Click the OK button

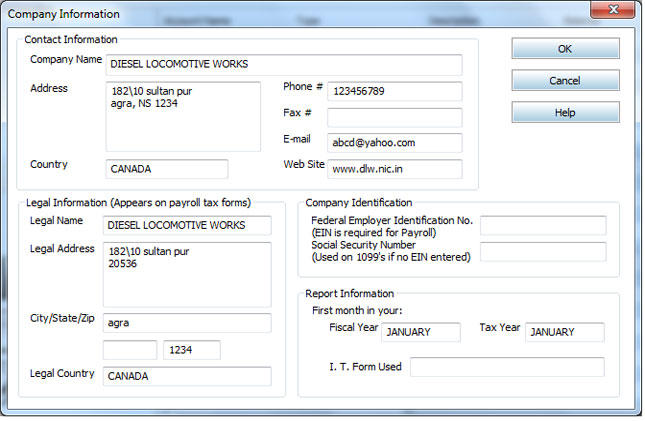(565, 49)
